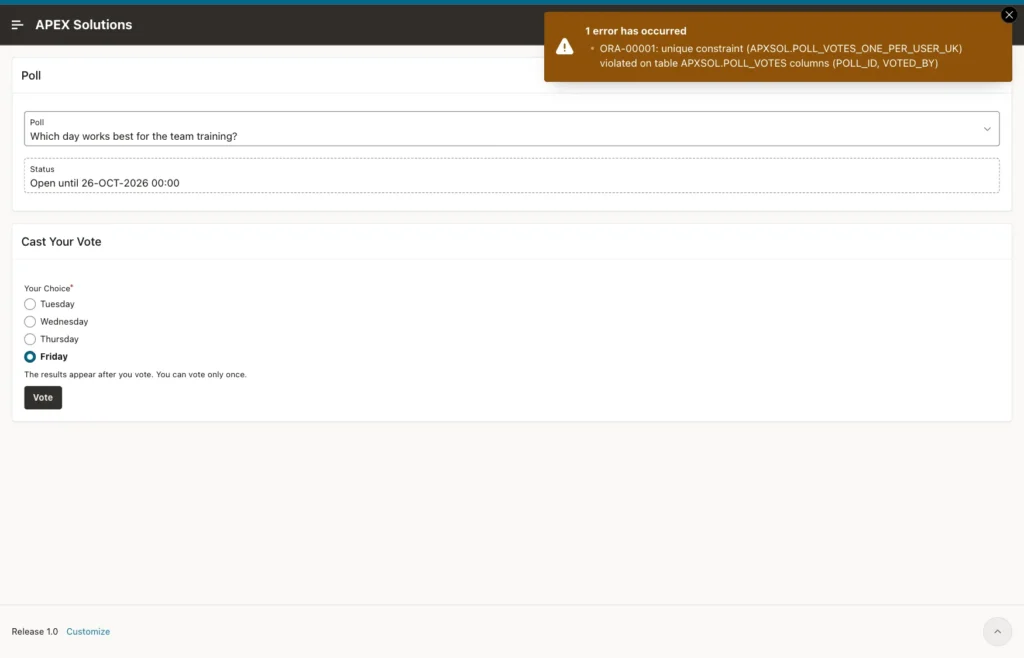
Task: Click the Vote button
Action: click(43, 398)
